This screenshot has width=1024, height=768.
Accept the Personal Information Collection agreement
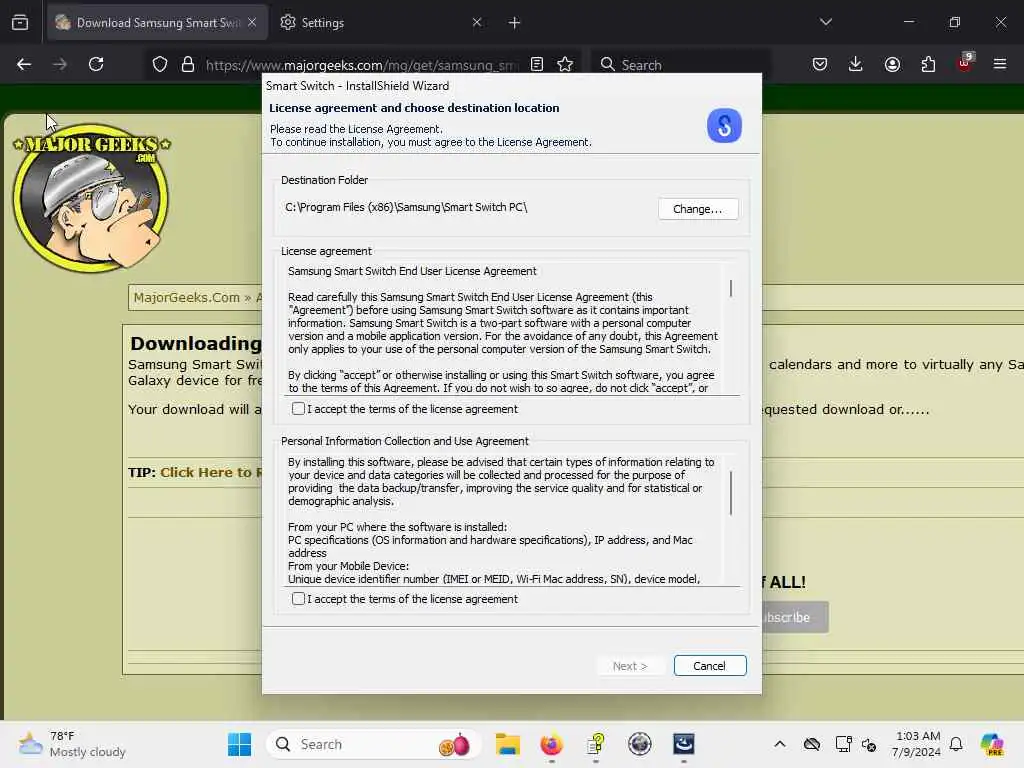point(298,599)
